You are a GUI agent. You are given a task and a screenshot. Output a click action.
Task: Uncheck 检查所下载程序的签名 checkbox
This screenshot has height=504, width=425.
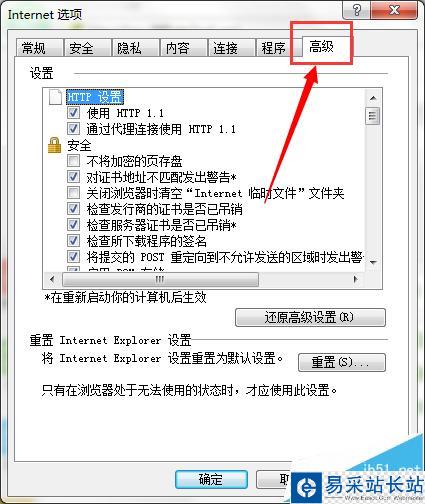click(x=73, y=241)
